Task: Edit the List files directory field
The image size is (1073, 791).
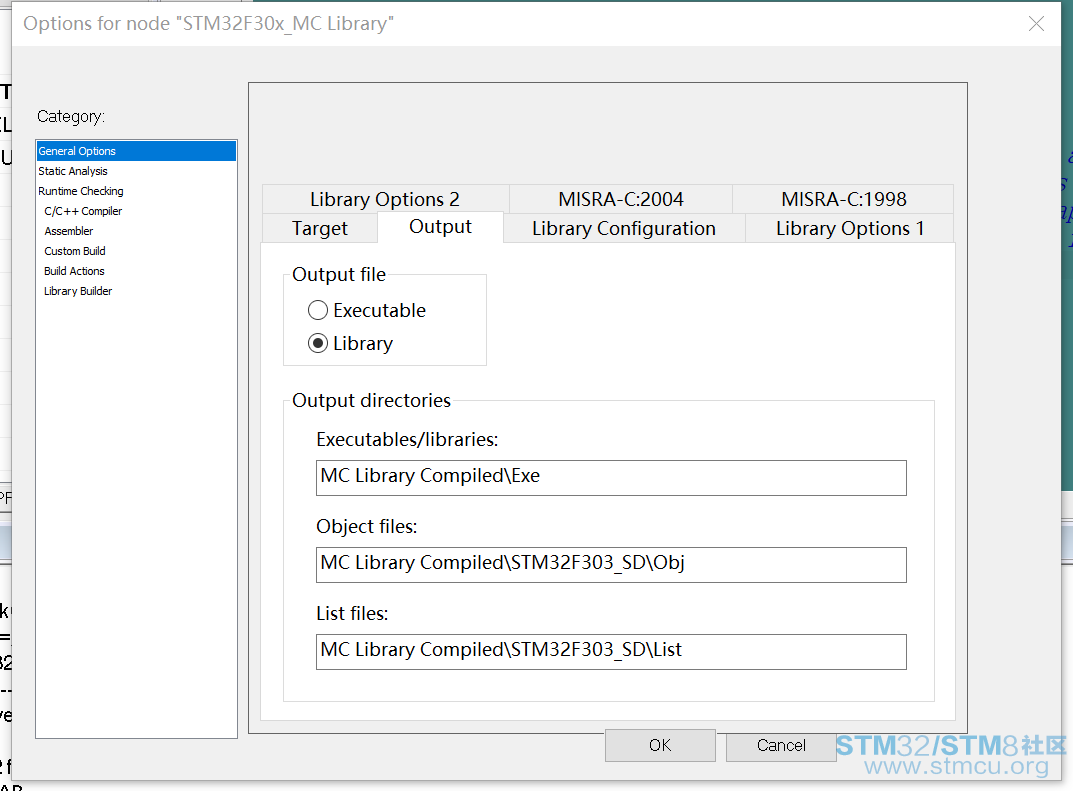Action: (611, 651)
